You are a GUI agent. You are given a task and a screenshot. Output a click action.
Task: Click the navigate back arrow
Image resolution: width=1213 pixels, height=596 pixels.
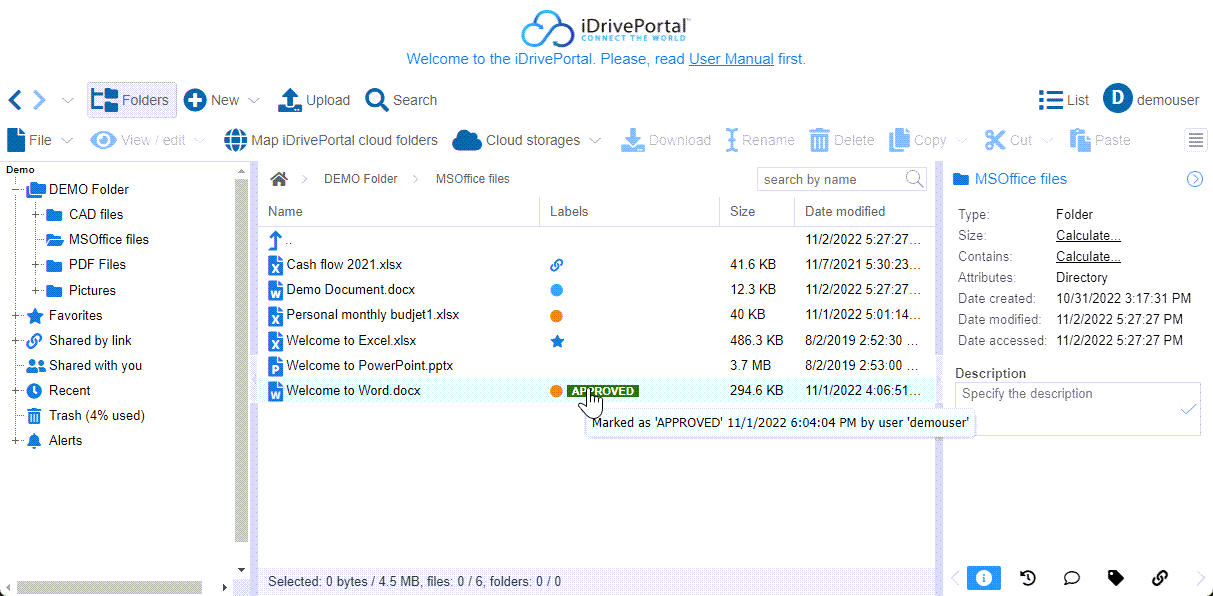coord(15,100)
